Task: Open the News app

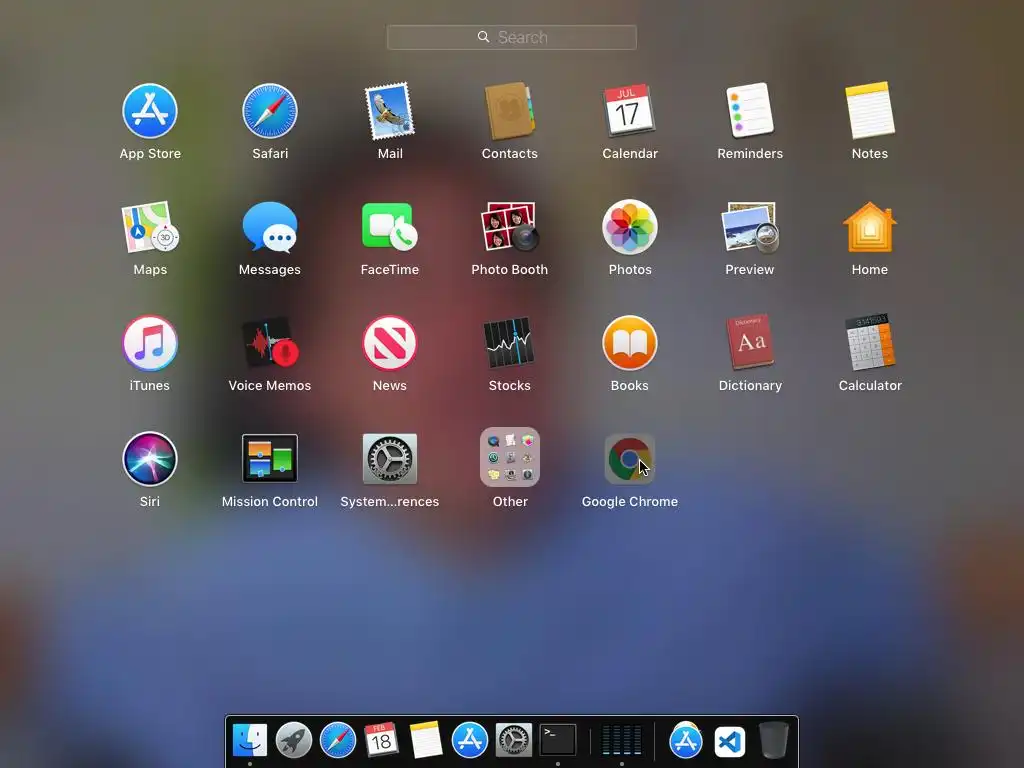Action: point(390,343)
